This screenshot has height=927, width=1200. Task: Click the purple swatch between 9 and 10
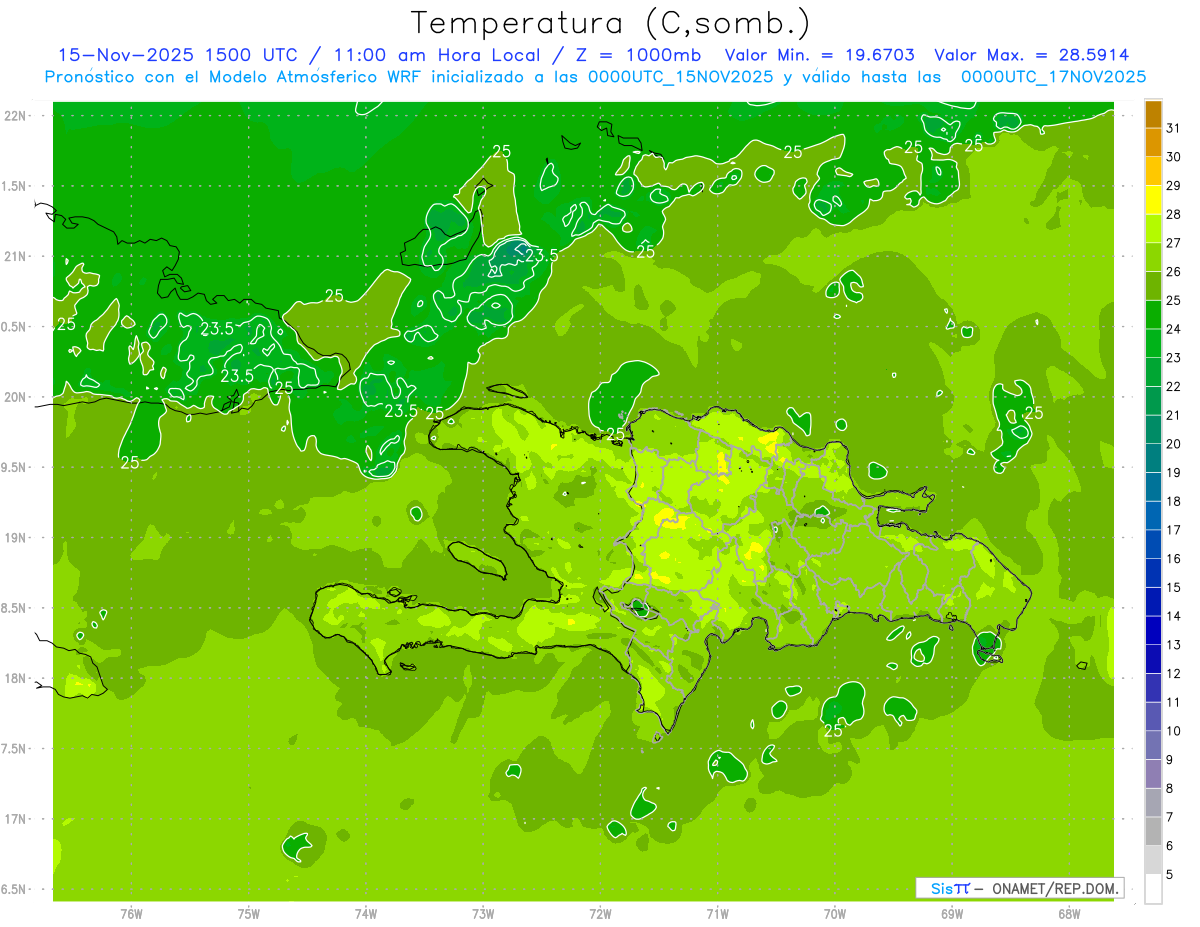[x=1153, y=745]
